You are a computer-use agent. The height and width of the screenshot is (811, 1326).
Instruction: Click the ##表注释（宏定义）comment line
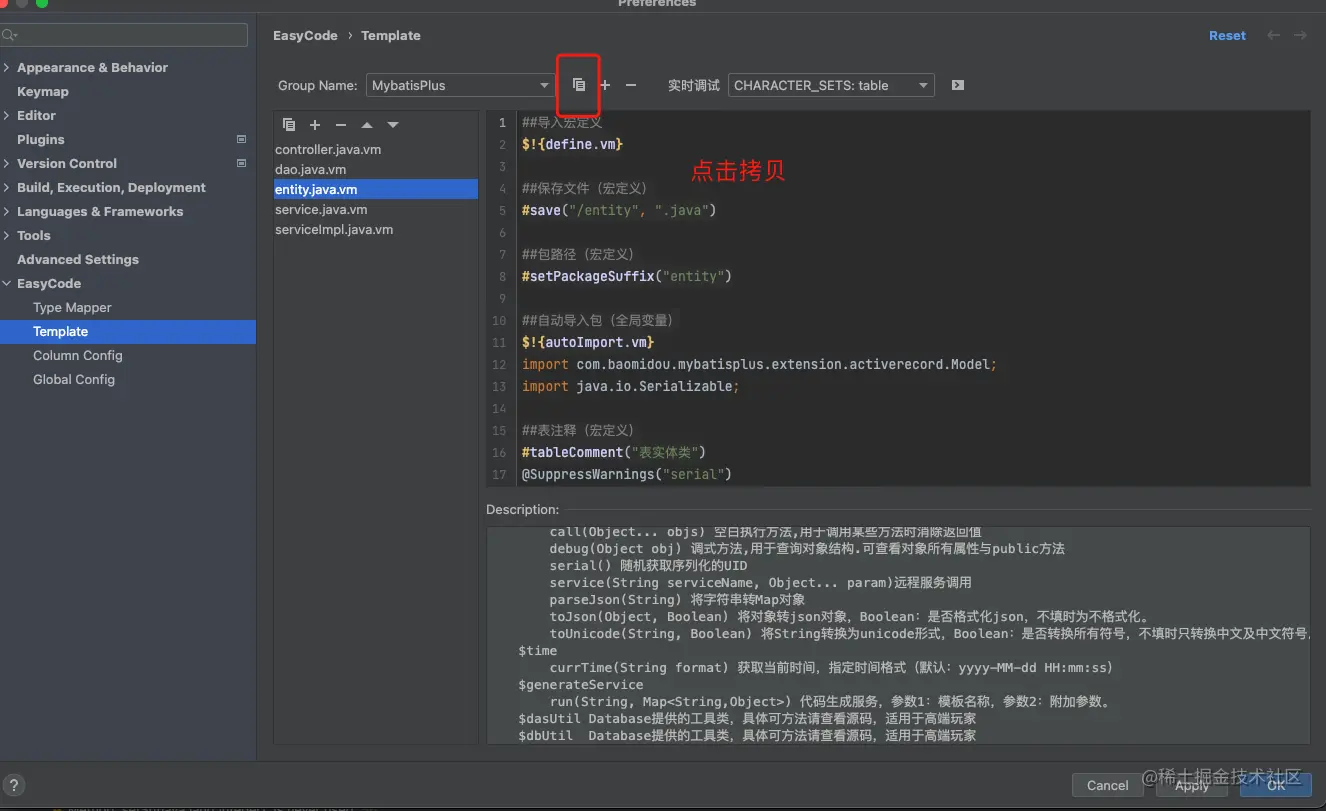578,430
